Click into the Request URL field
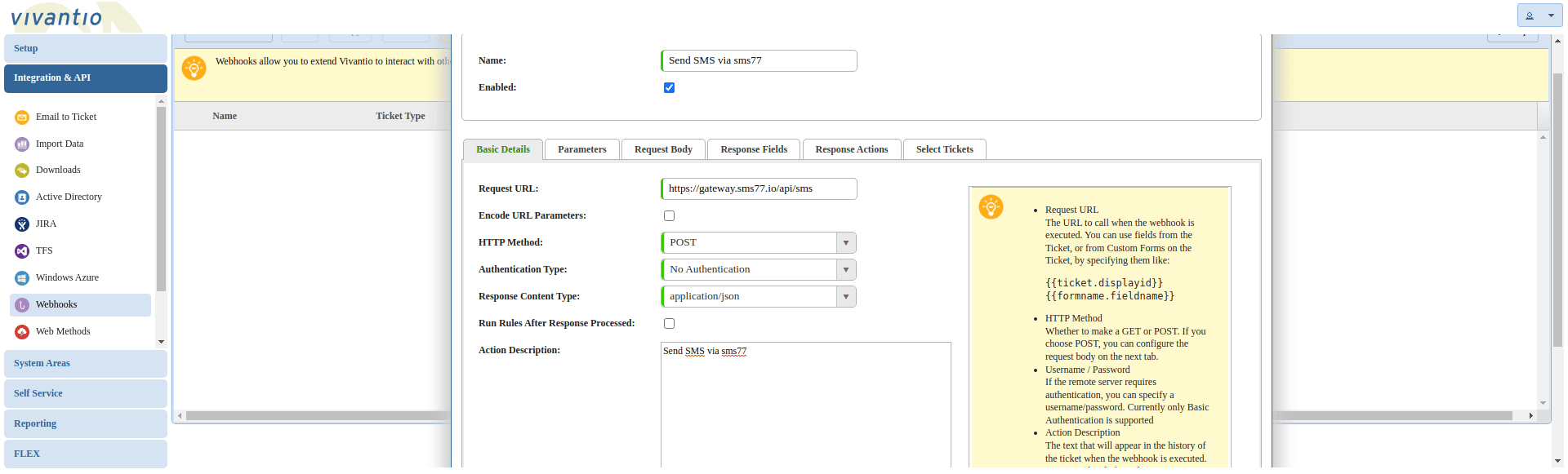This screenshot has width=1568, height=474. click(758, 189)
